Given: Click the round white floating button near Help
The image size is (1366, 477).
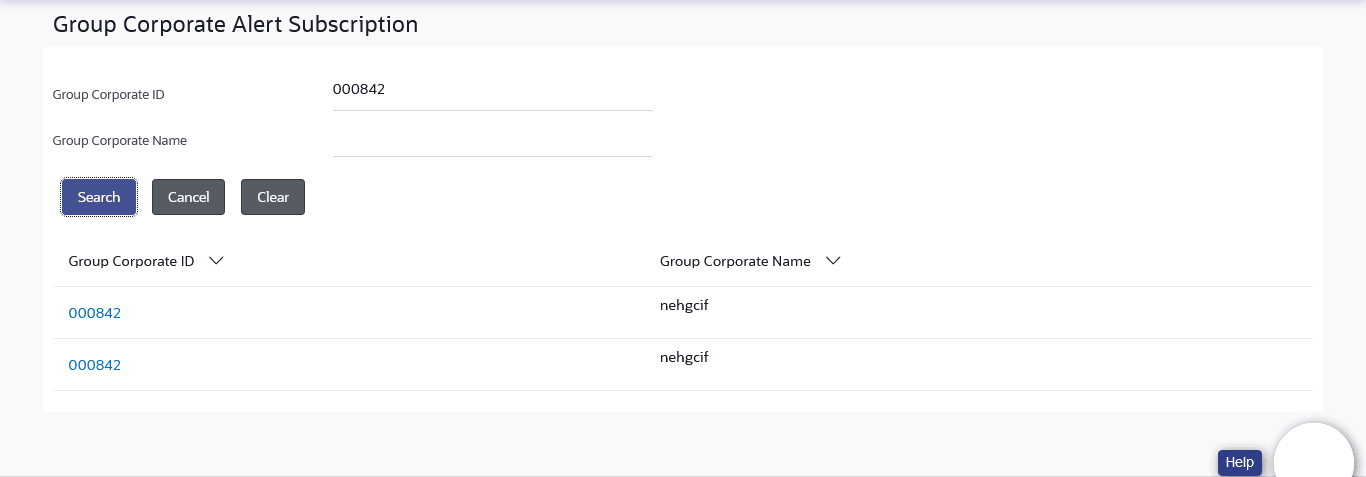Looking at the screenshot, I should (1313, 456).
